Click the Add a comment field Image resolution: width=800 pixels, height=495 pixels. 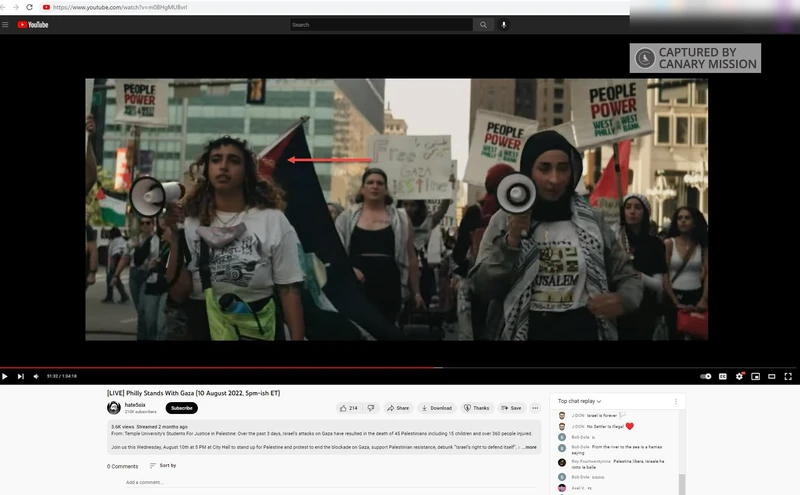331,482
